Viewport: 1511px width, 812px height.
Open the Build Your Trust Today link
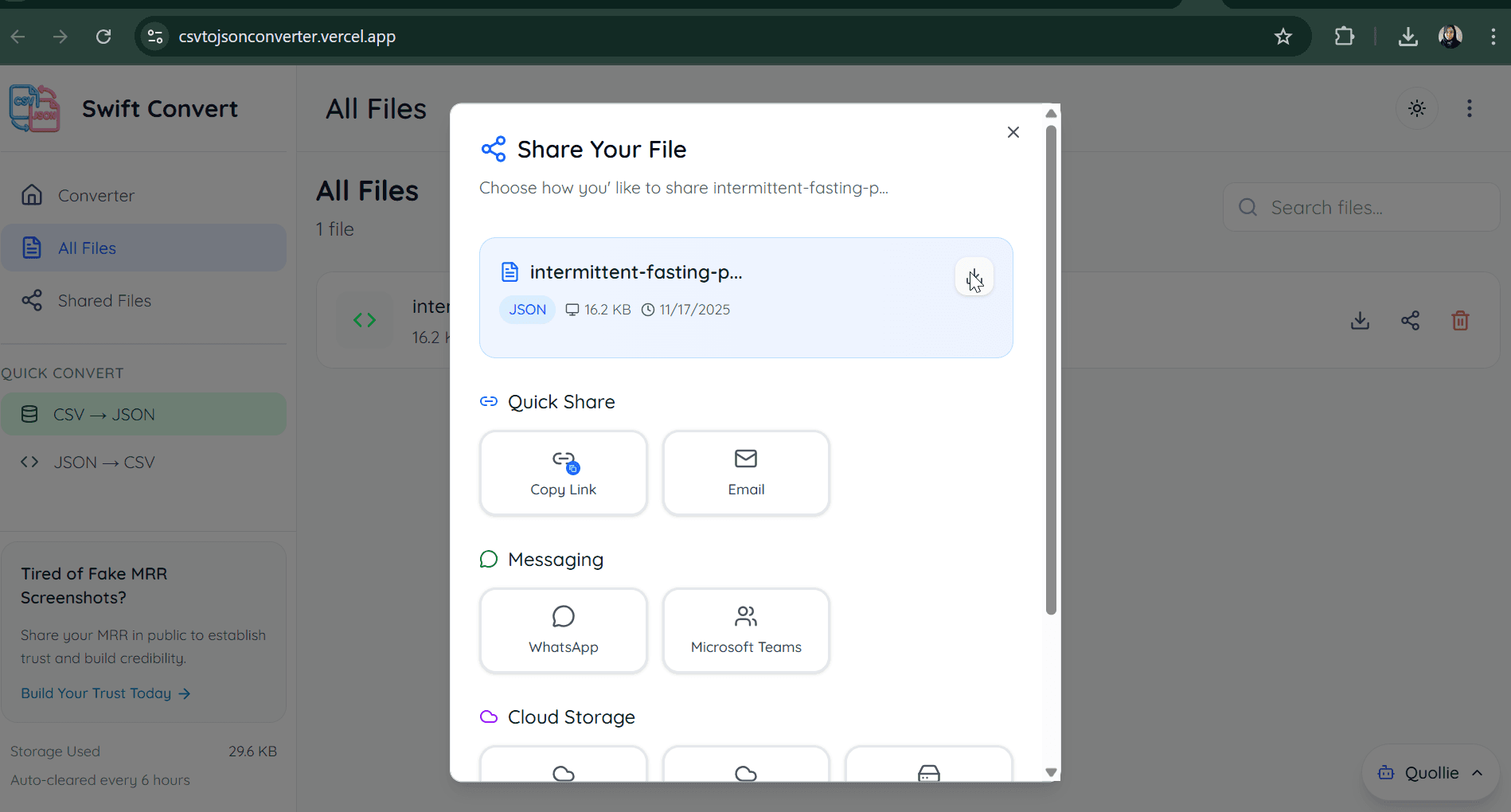coord(96,693)
